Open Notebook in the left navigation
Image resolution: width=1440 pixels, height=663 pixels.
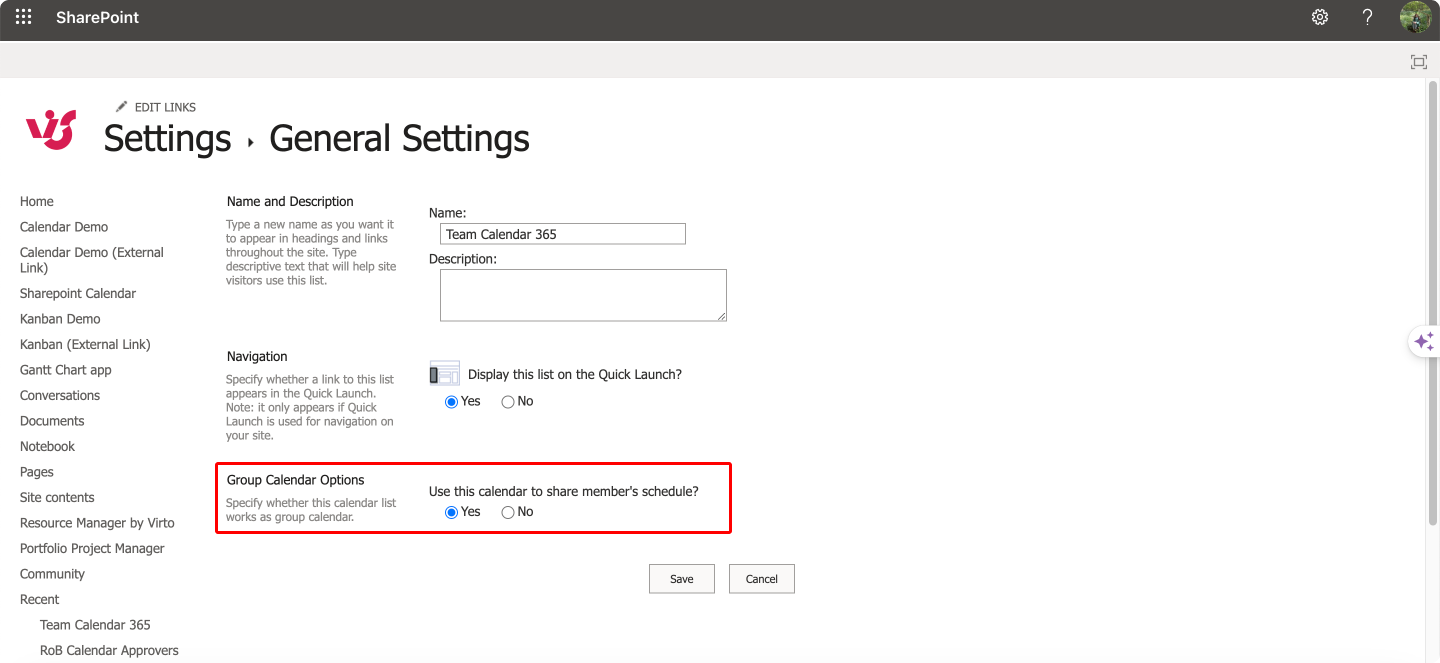coord(47,446)
